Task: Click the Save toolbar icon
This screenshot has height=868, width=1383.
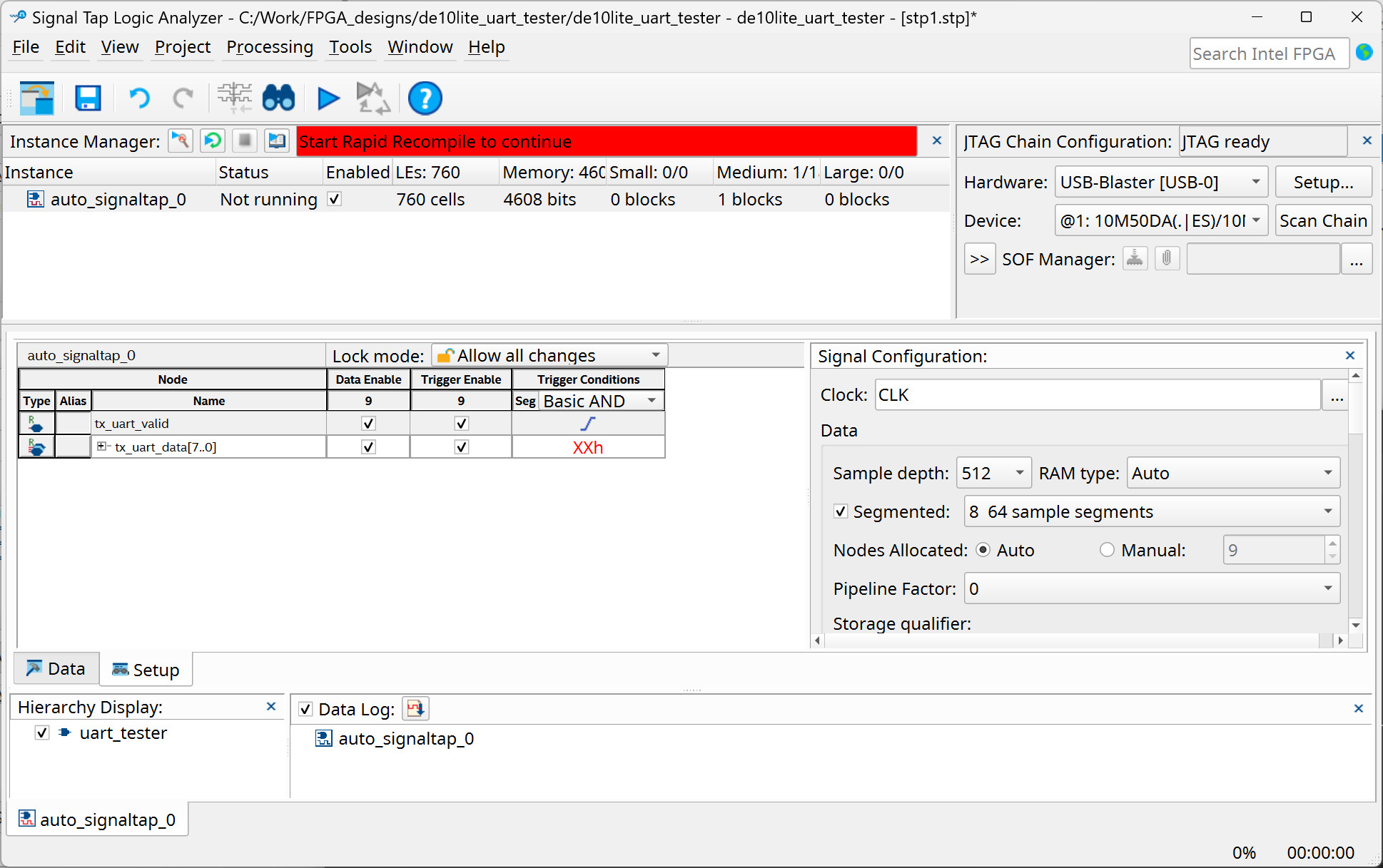Action: coord(88,98)
